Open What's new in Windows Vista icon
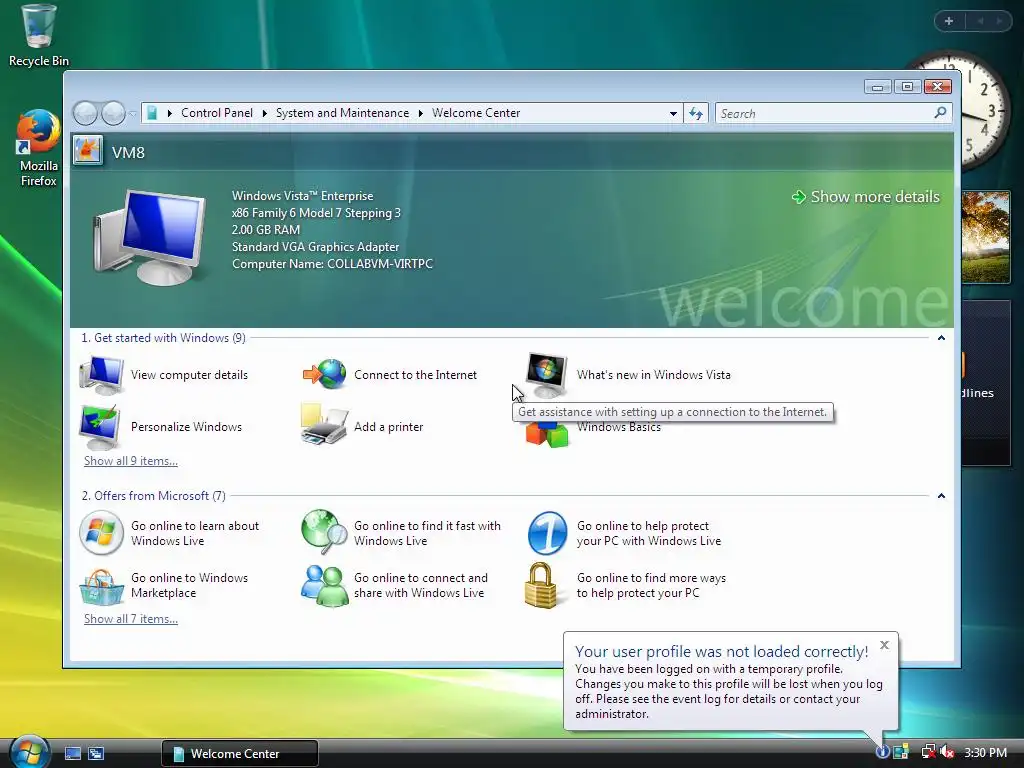The width and height of the screenshot is (1024, 768). [547, 375]
